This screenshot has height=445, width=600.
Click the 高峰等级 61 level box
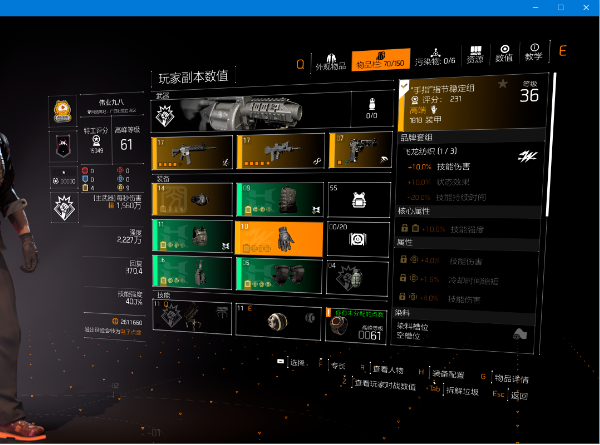click(127, 140)
